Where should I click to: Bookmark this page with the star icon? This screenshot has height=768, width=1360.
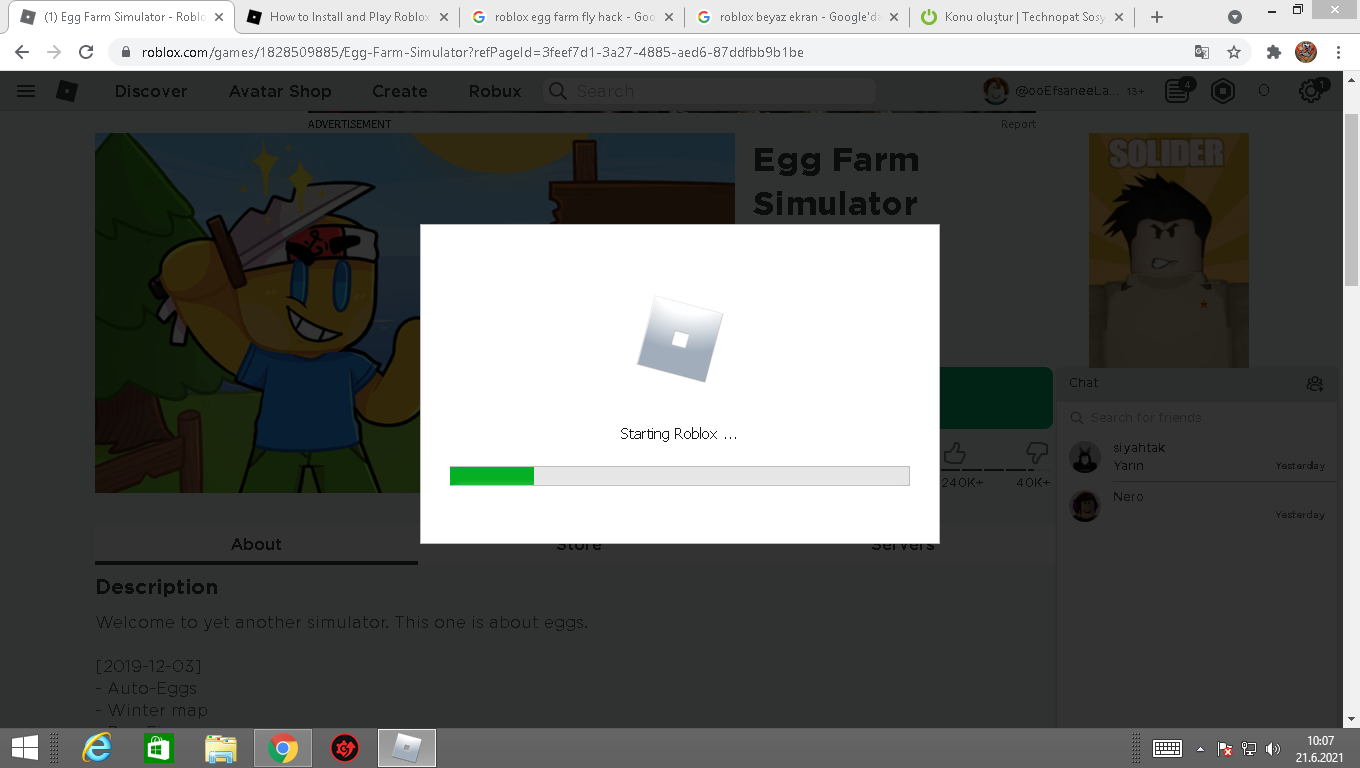tap(1234, 52)
